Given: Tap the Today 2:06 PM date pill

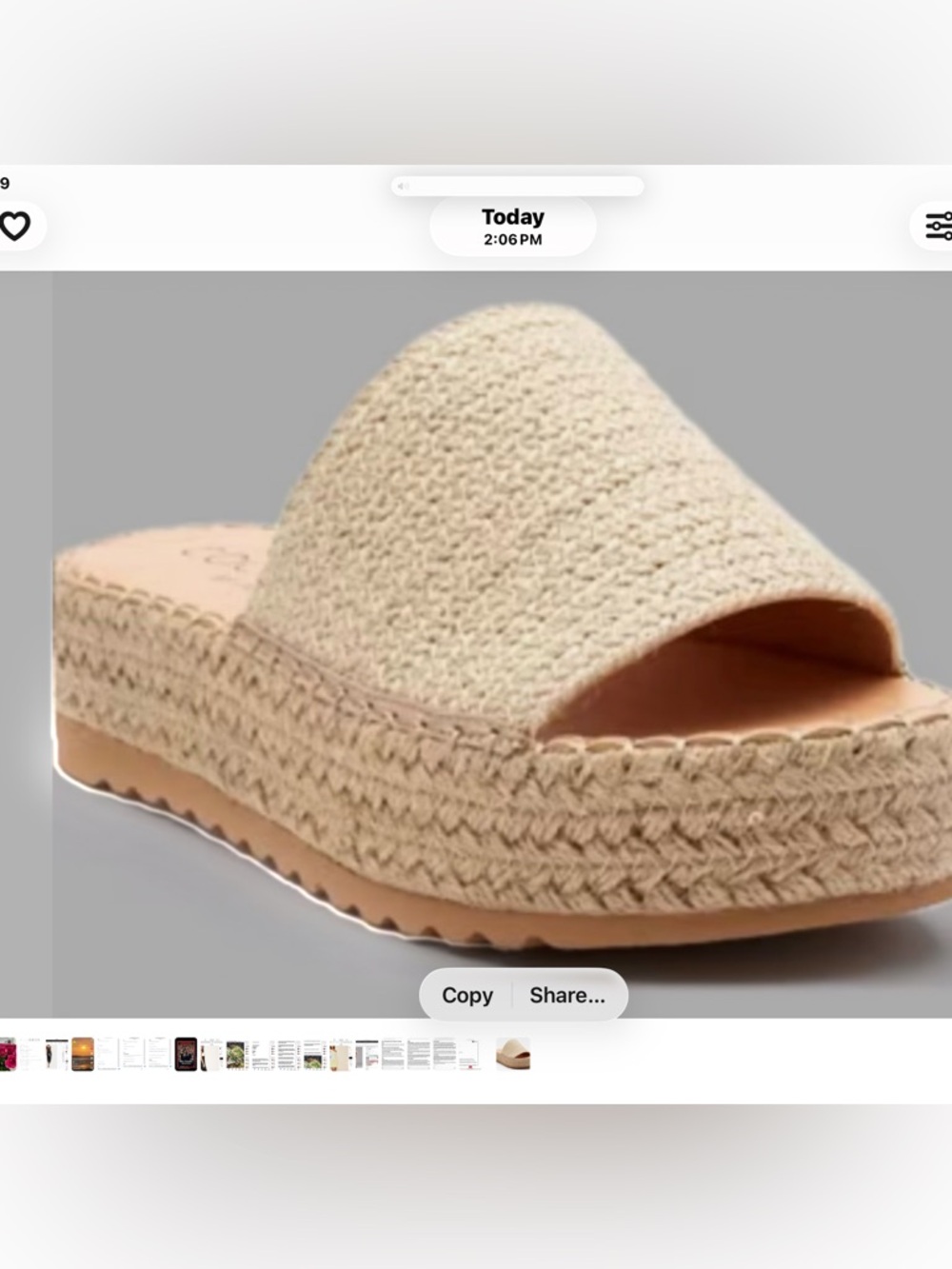Looking at the screenshot, I should 512,228.
